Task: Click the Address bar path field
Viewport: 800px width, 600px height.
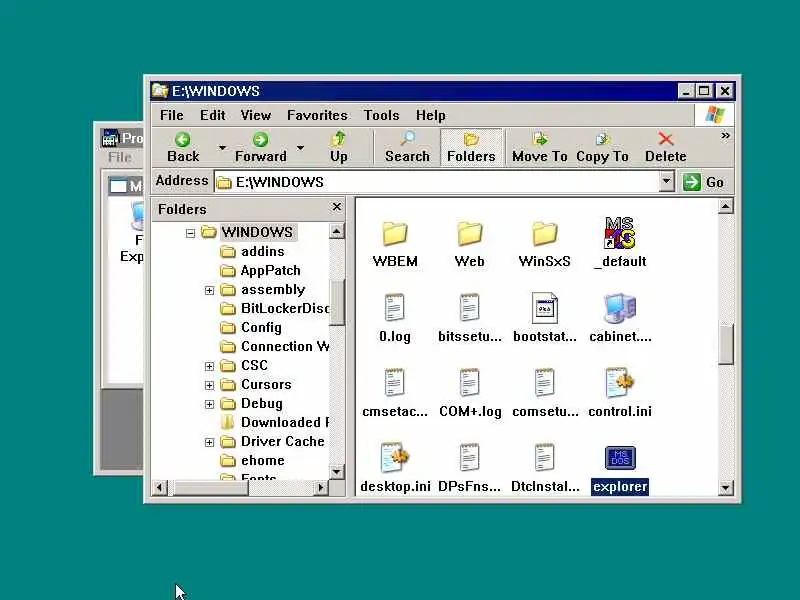Action: [437, 182]
